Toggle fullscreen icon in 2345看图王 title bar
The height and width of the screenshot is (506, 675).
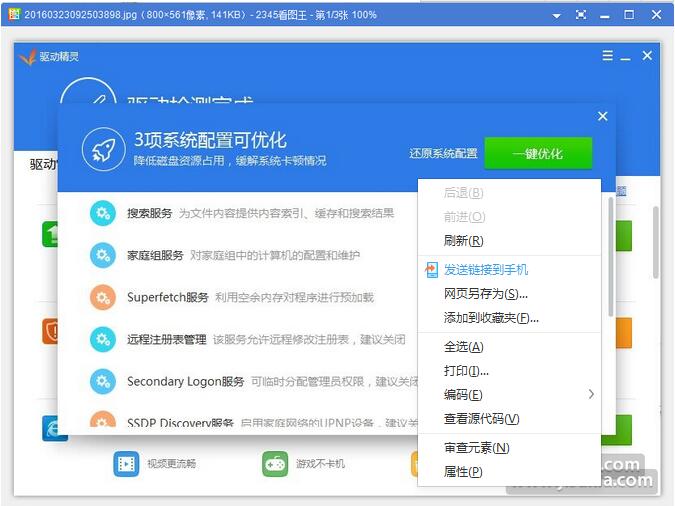pos(581,15)
